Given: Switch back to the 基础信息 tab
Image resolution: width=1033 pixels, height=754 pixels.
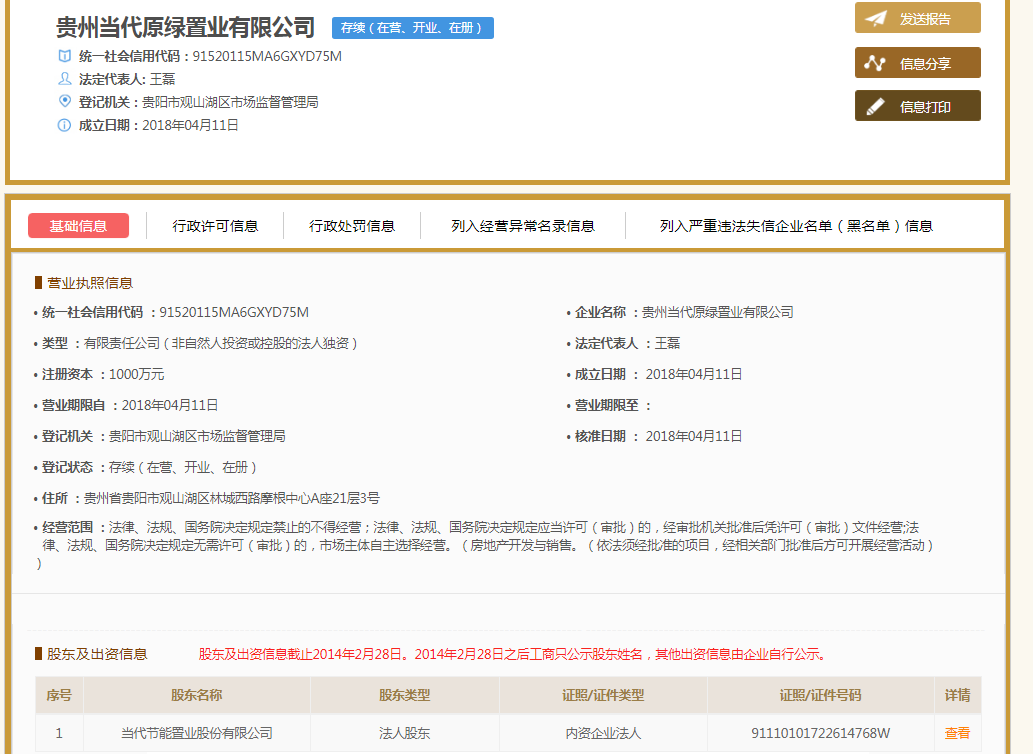Looking at the screenshot, I should [80, 226].
